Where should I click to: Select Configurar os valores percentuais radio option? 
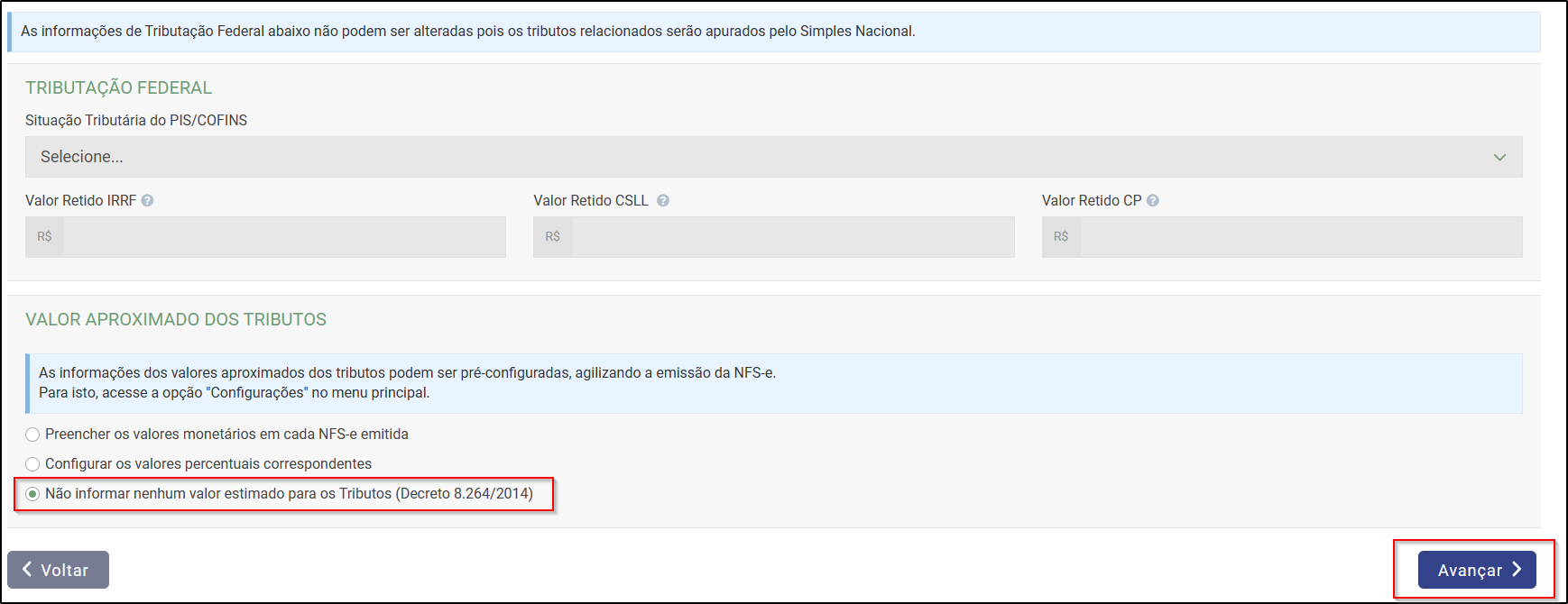click(32, 464)
